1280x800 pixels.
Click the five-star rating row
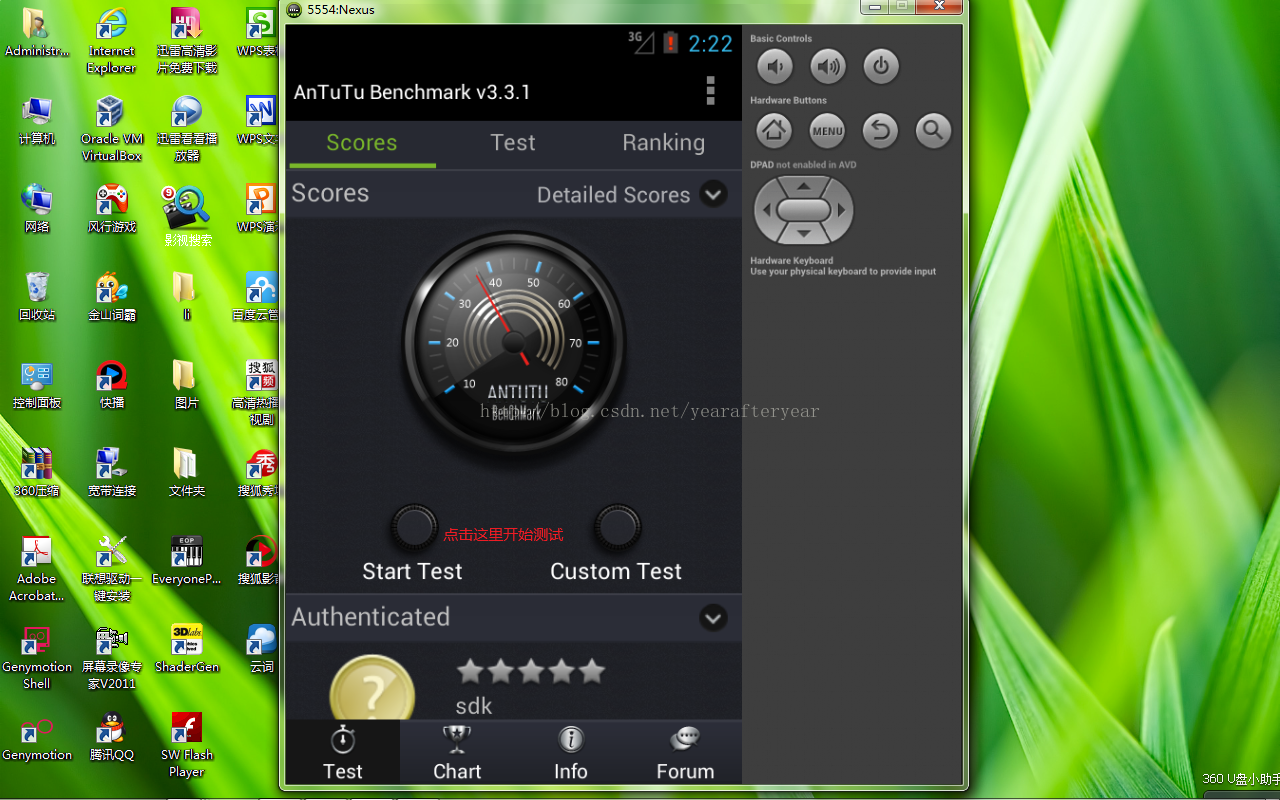[x=531, y=671]
